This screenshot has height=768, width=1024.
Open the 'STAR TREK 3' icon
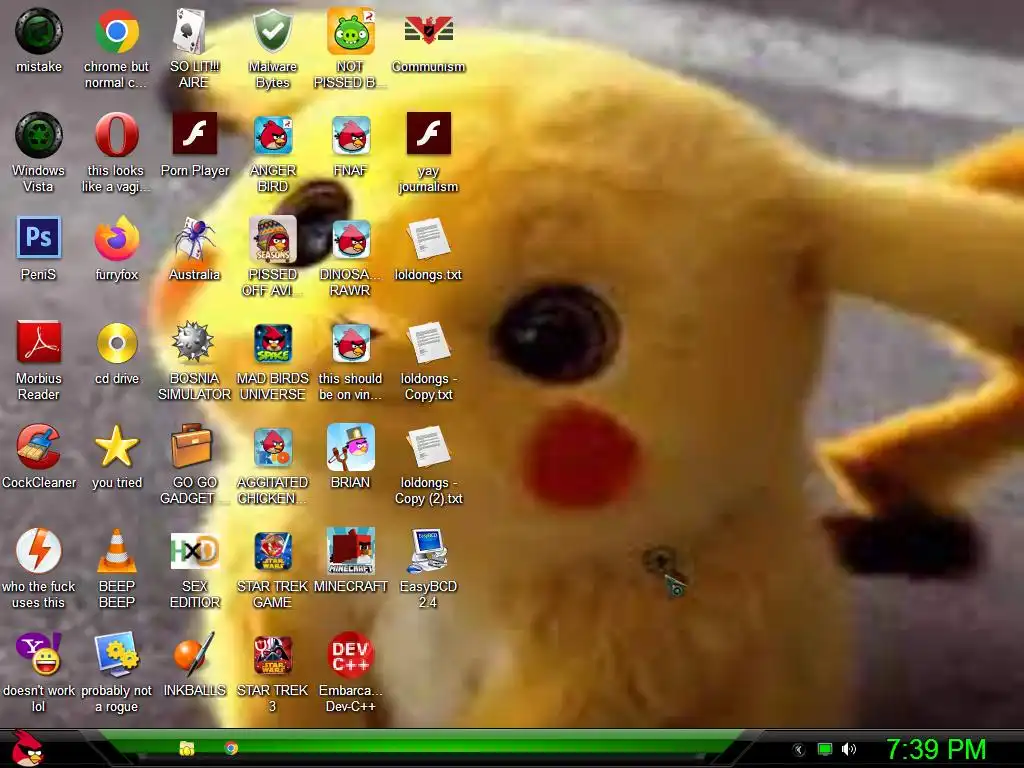click(x=272, y=654)
